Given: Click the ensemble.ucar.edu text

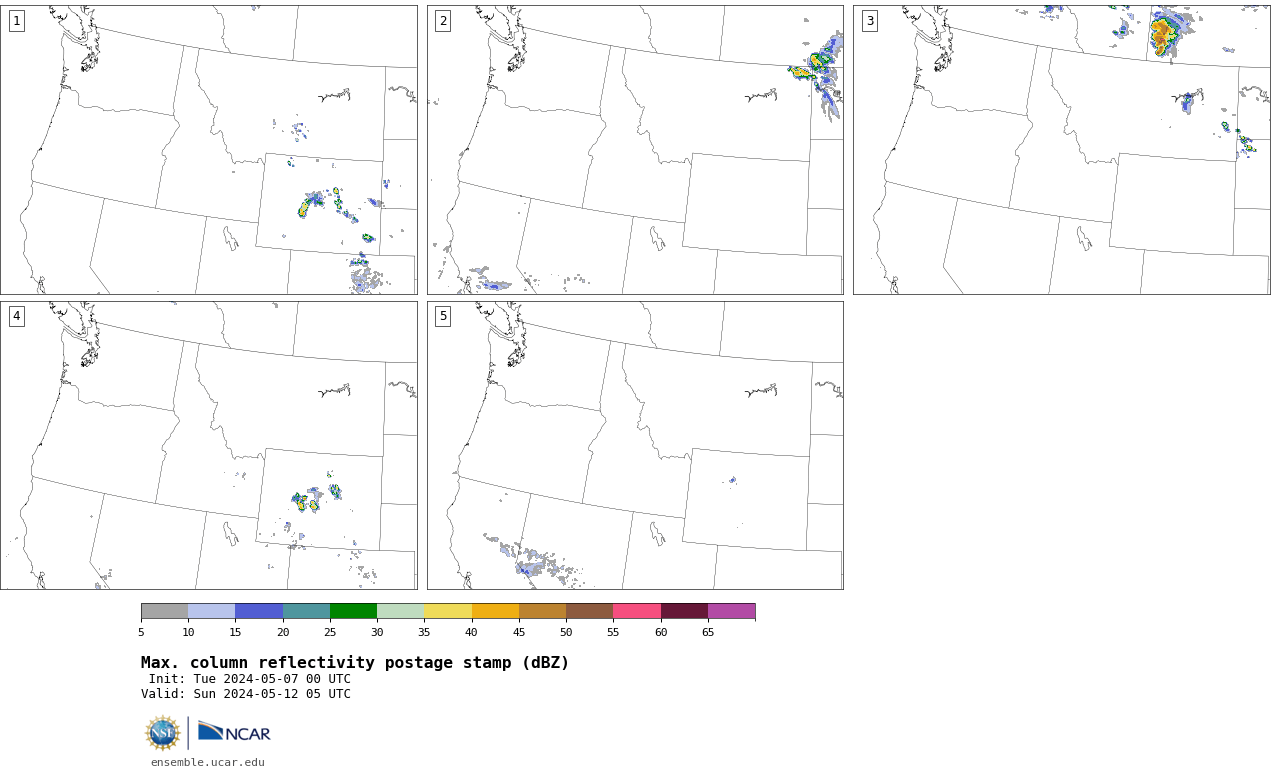Looking at the screenshot, I should point(208,762).
